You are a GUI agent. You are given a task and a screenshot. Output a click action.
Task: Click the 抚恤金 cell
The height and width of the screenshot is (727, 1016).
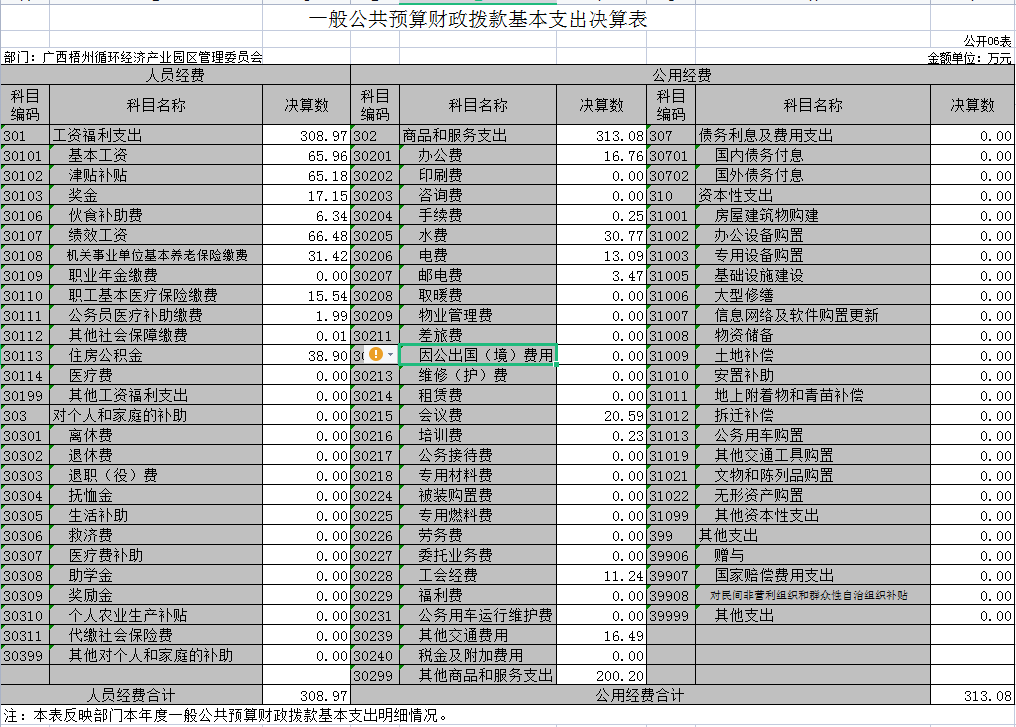coord(156,496)
